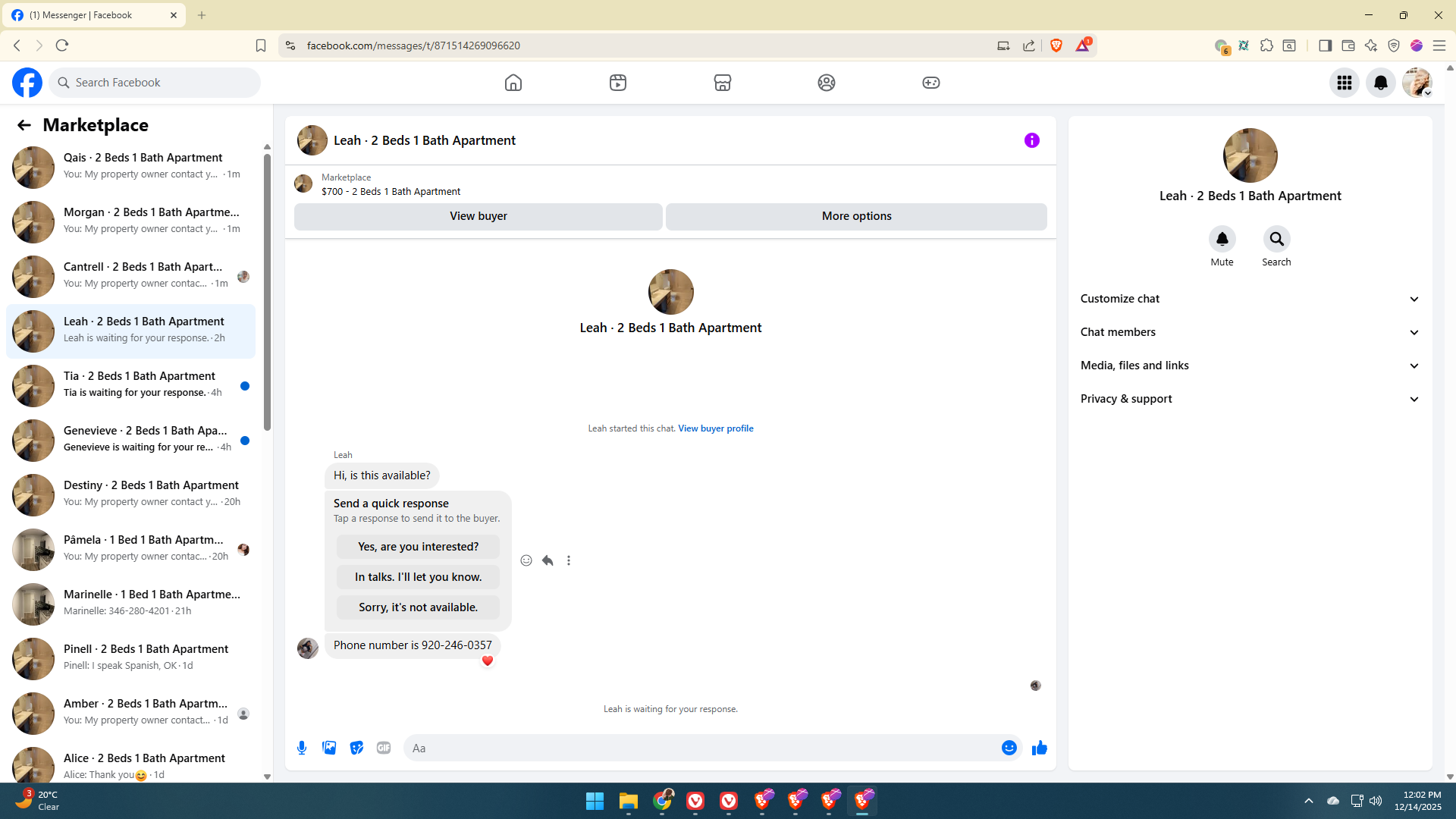Attach a photo using the image icon
The height and width of the screenshot is (819, 1456).
point(329,748)
